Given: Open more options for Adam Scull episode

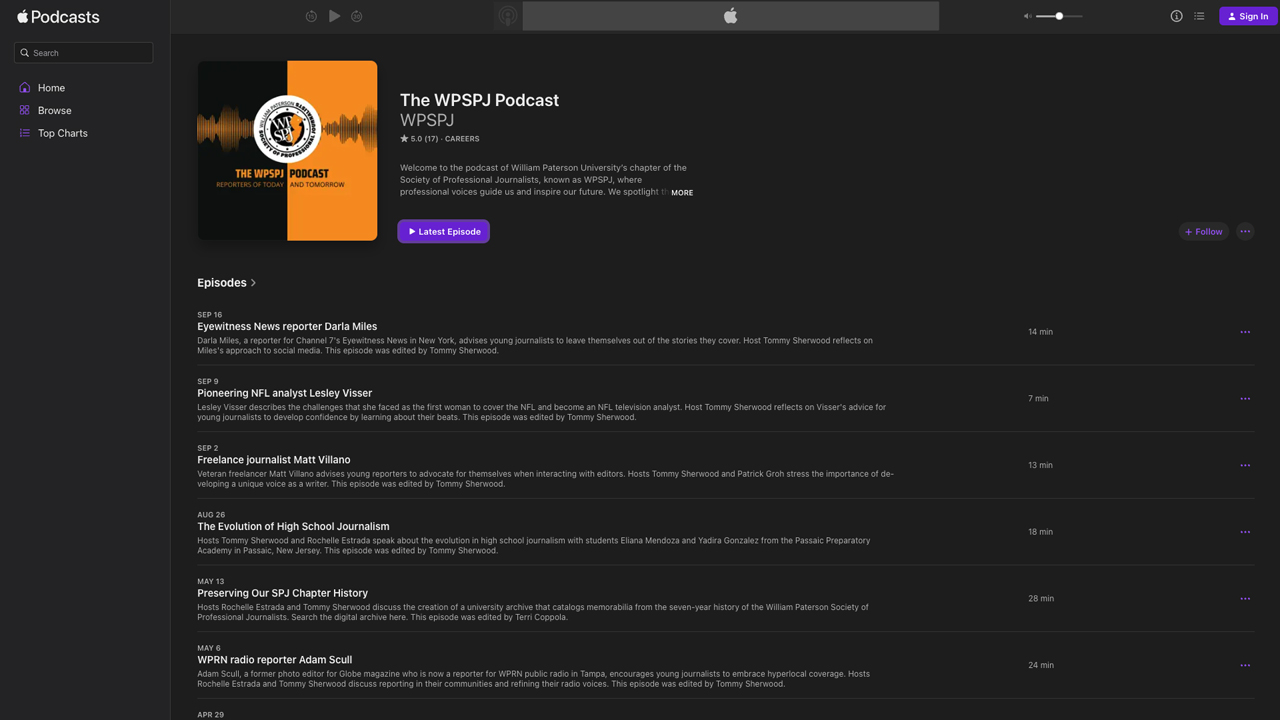Looking at the screenshot, I should tap(1245, 665).
